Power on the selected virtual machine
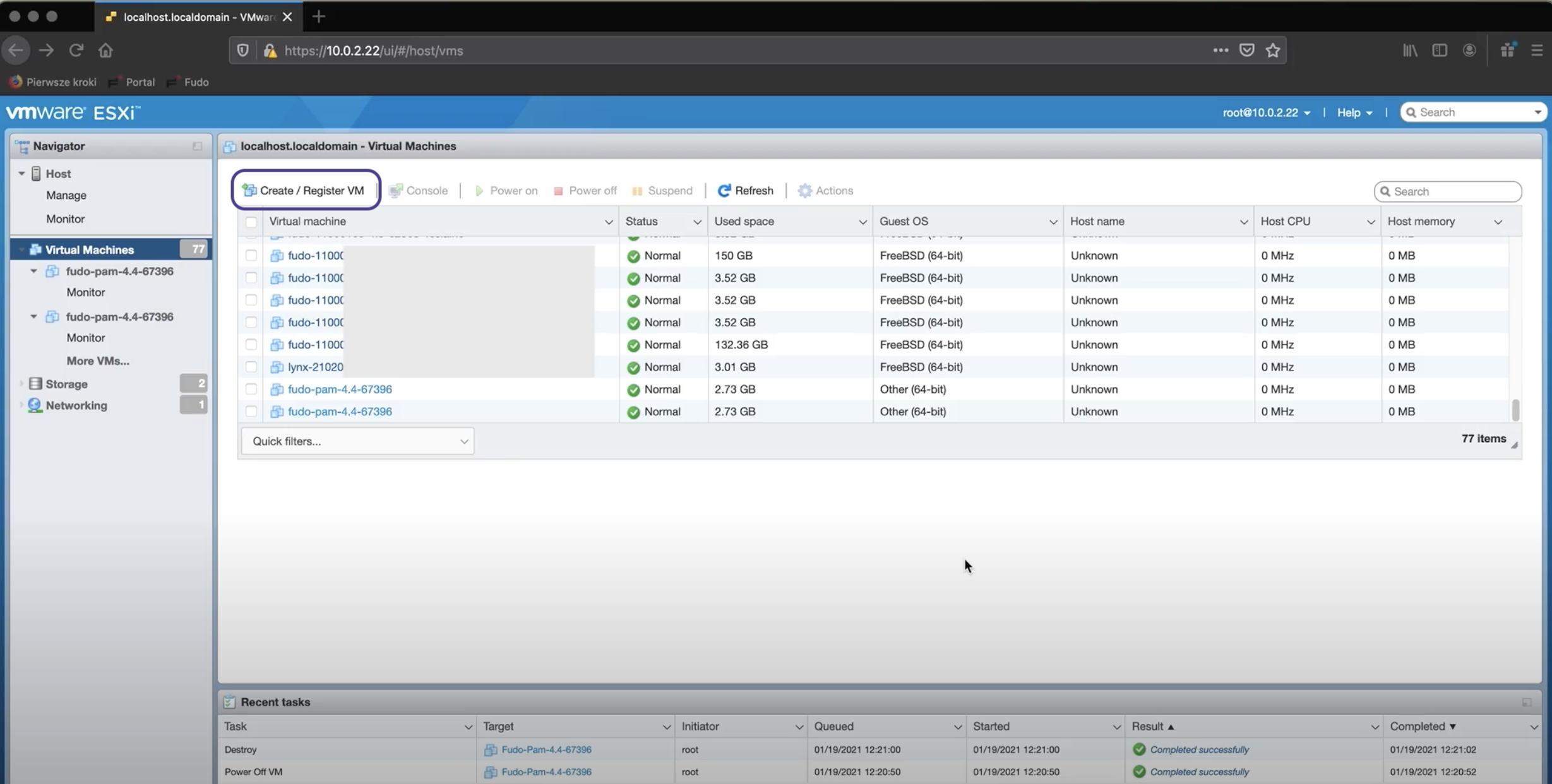Screen dimensions: 1552x784 coord(506,190)
